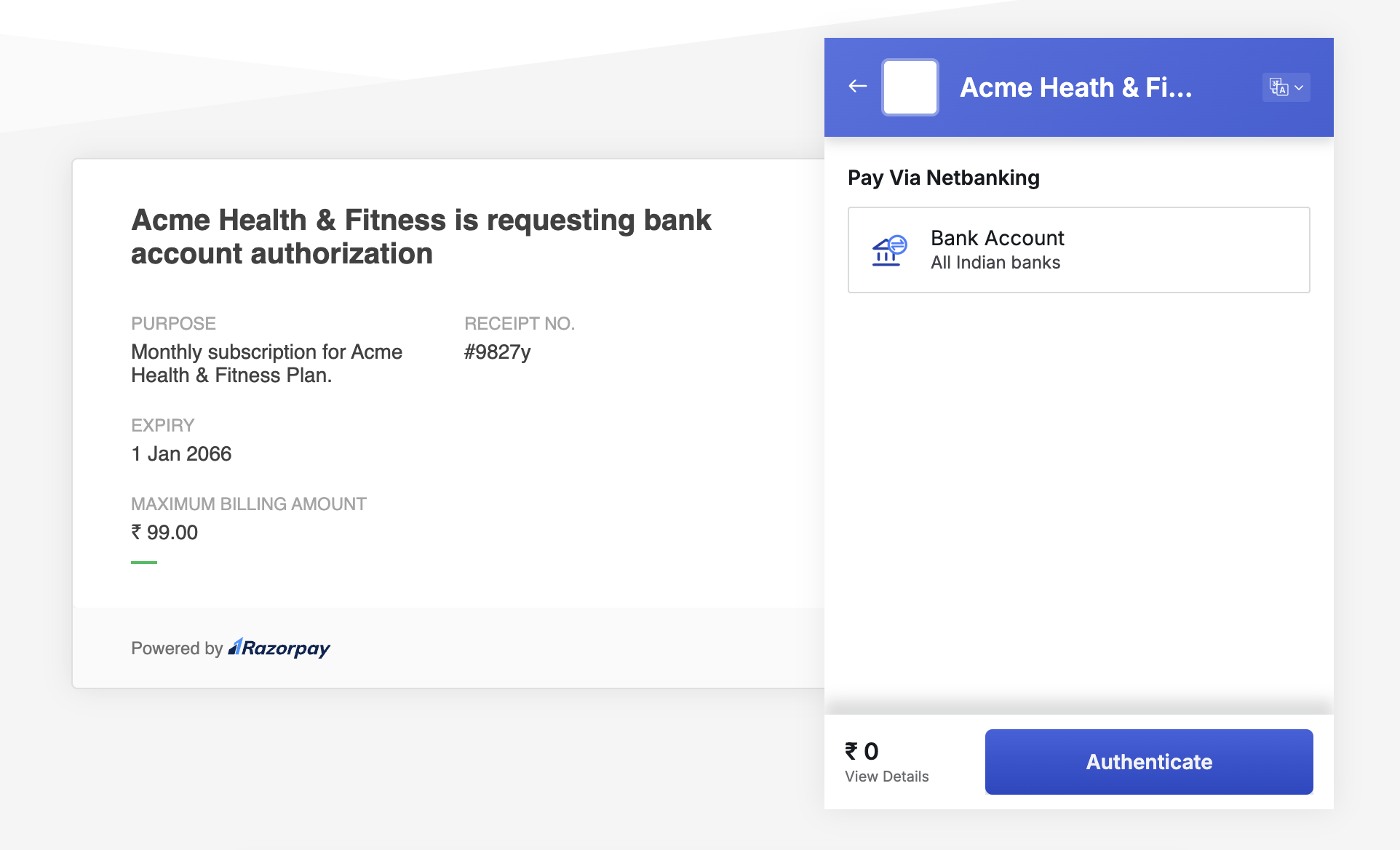The height and width of the screenshot is (850, 1400).
Task: Click the green progress line under ₹99.00
Action: (x=144, y=562)
